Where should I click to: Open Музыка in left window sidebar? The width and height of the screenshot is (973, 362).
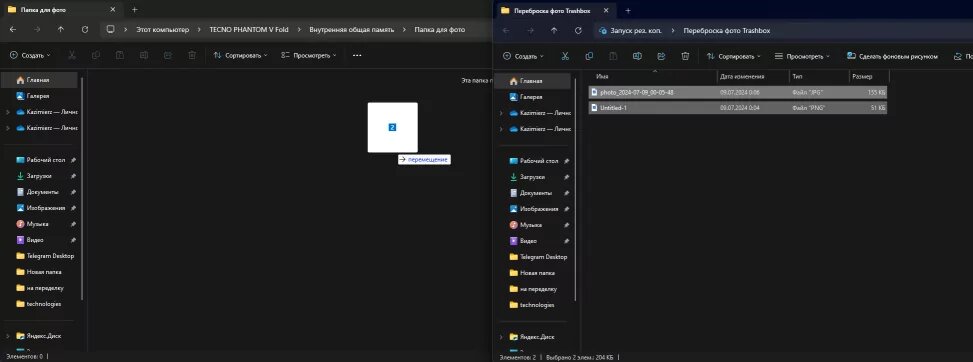point(39,224)
